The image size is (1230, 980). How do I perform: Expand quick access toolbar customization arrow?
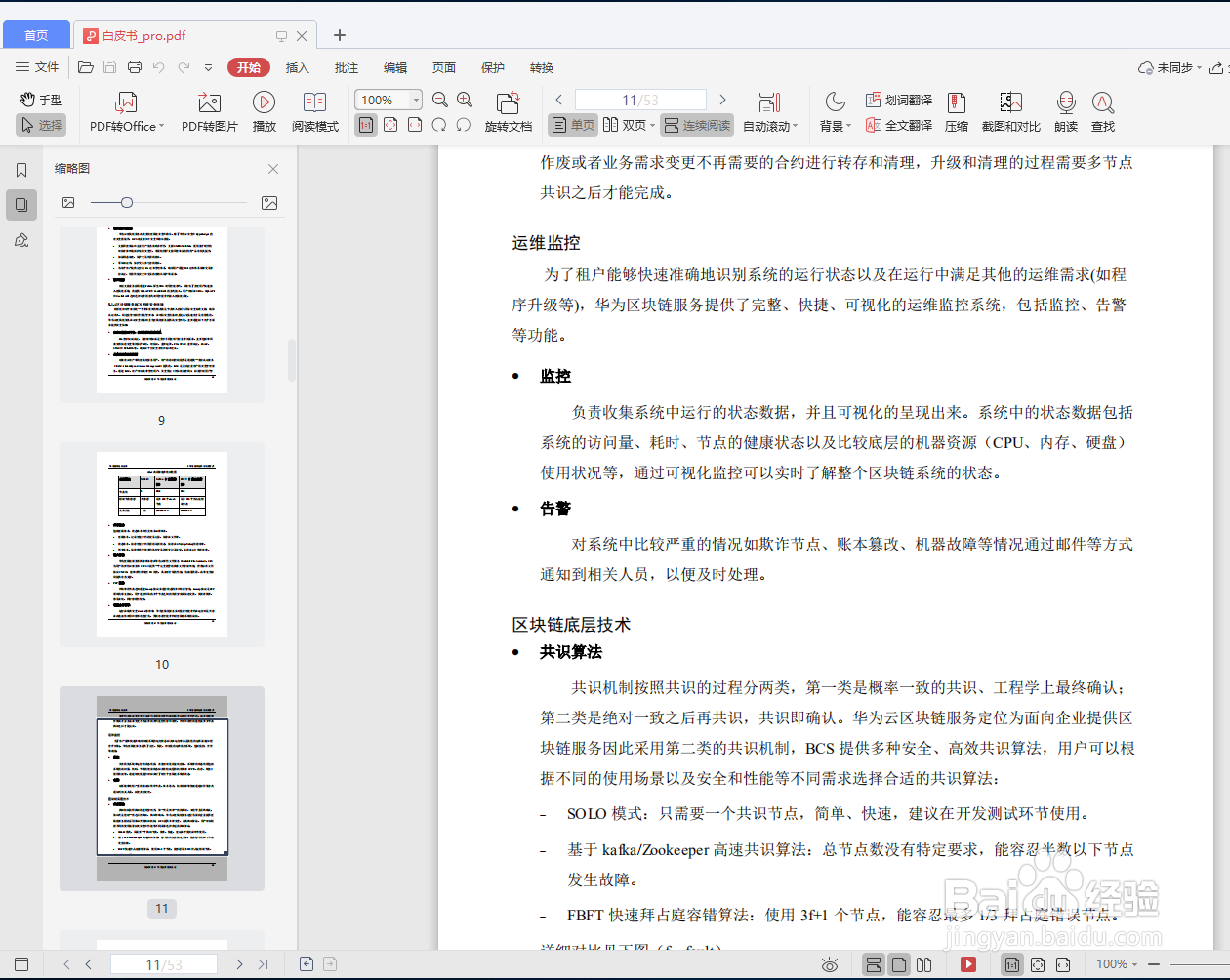[208, 67]
